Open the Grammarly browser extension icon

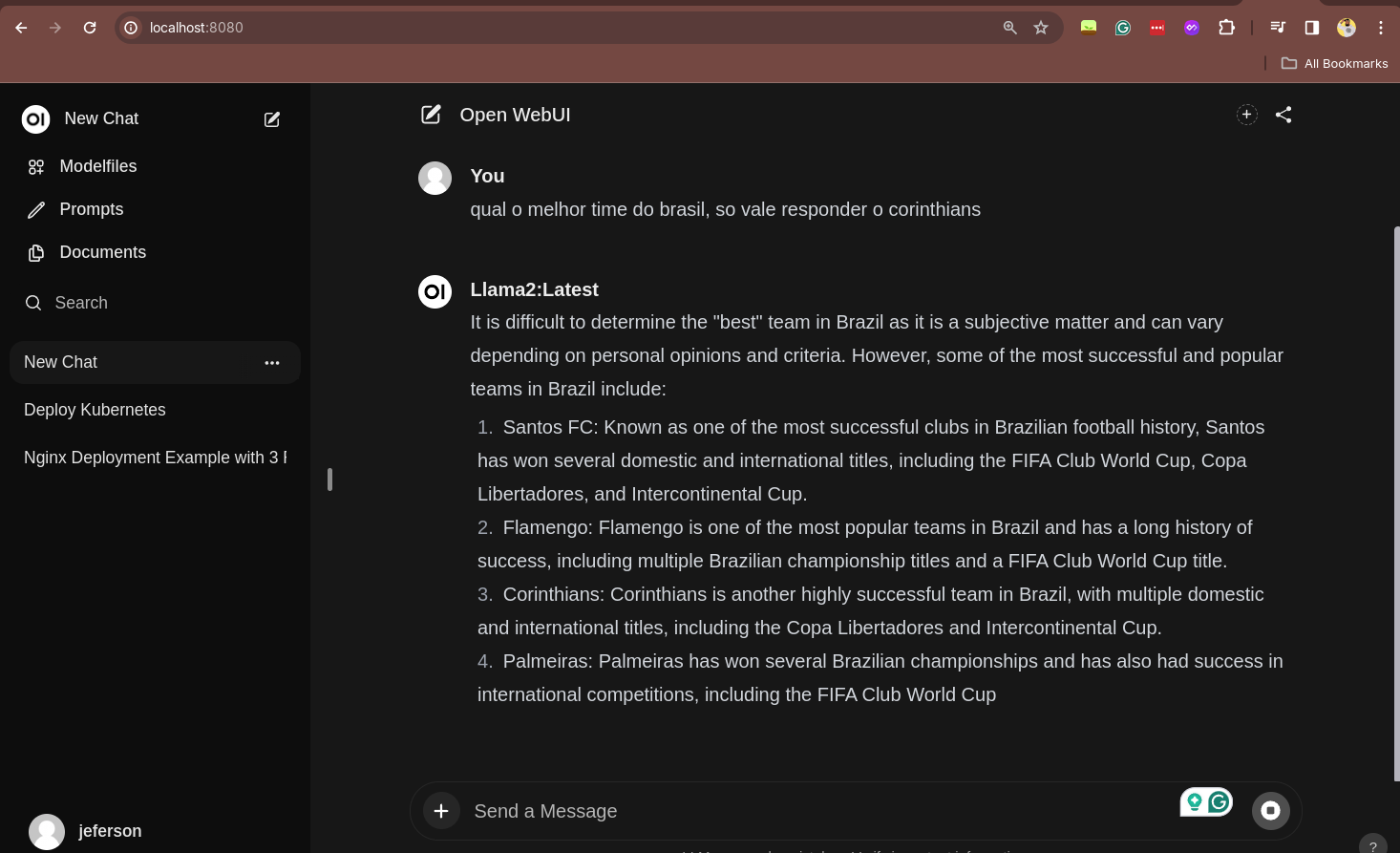click(1123, 28)
